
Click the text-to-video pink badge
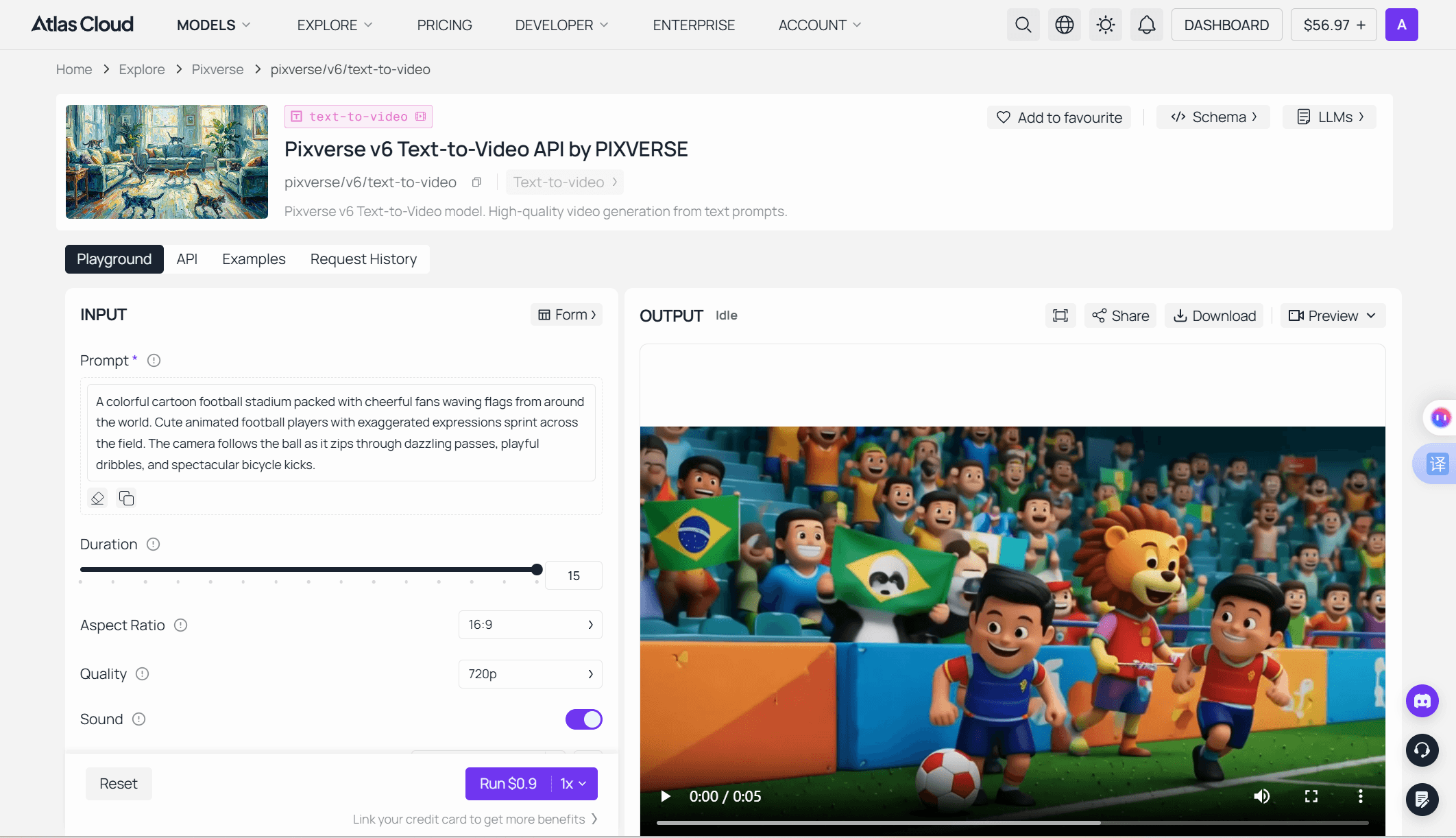pos(359,117)
